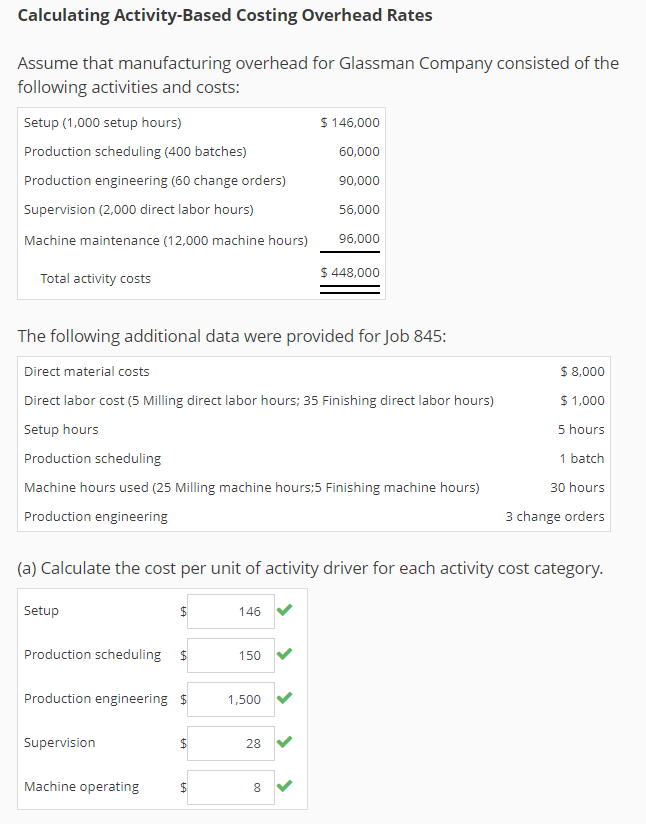Click the $448,000 total amount
The width and height of the screenshot is (646, 824).
349,272
